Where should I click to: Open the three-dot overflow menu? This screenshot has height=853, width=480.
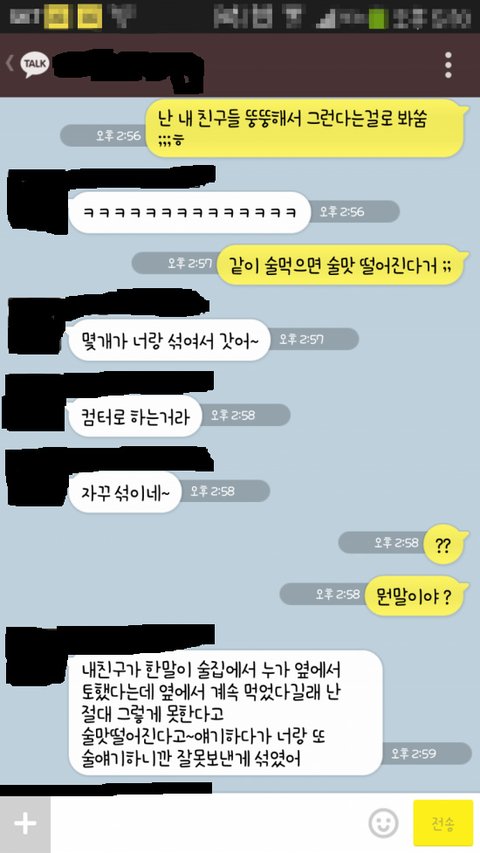(x=448, y=65)
